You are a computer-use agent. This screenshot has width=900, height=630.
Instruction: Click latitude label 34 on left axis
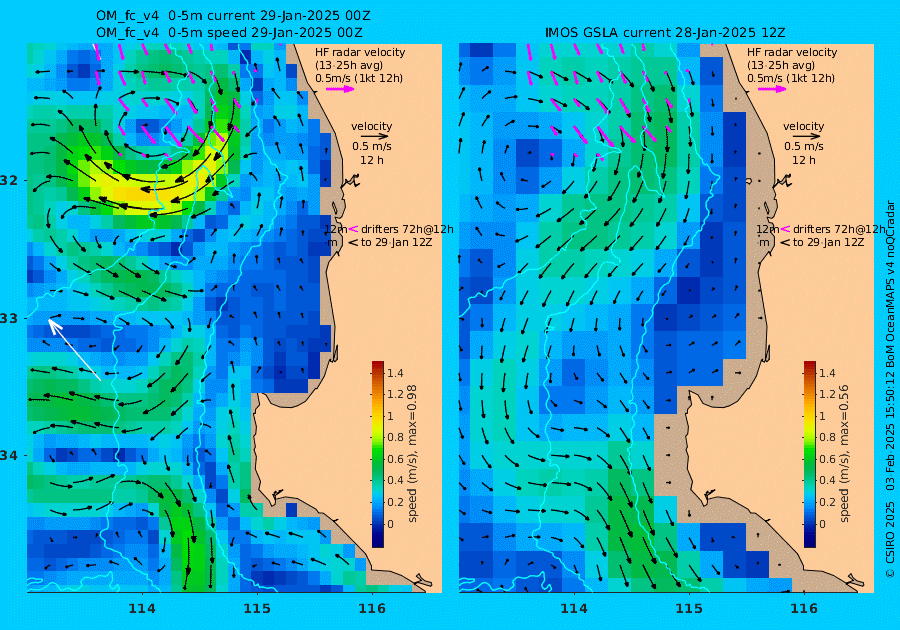point(9,456)
